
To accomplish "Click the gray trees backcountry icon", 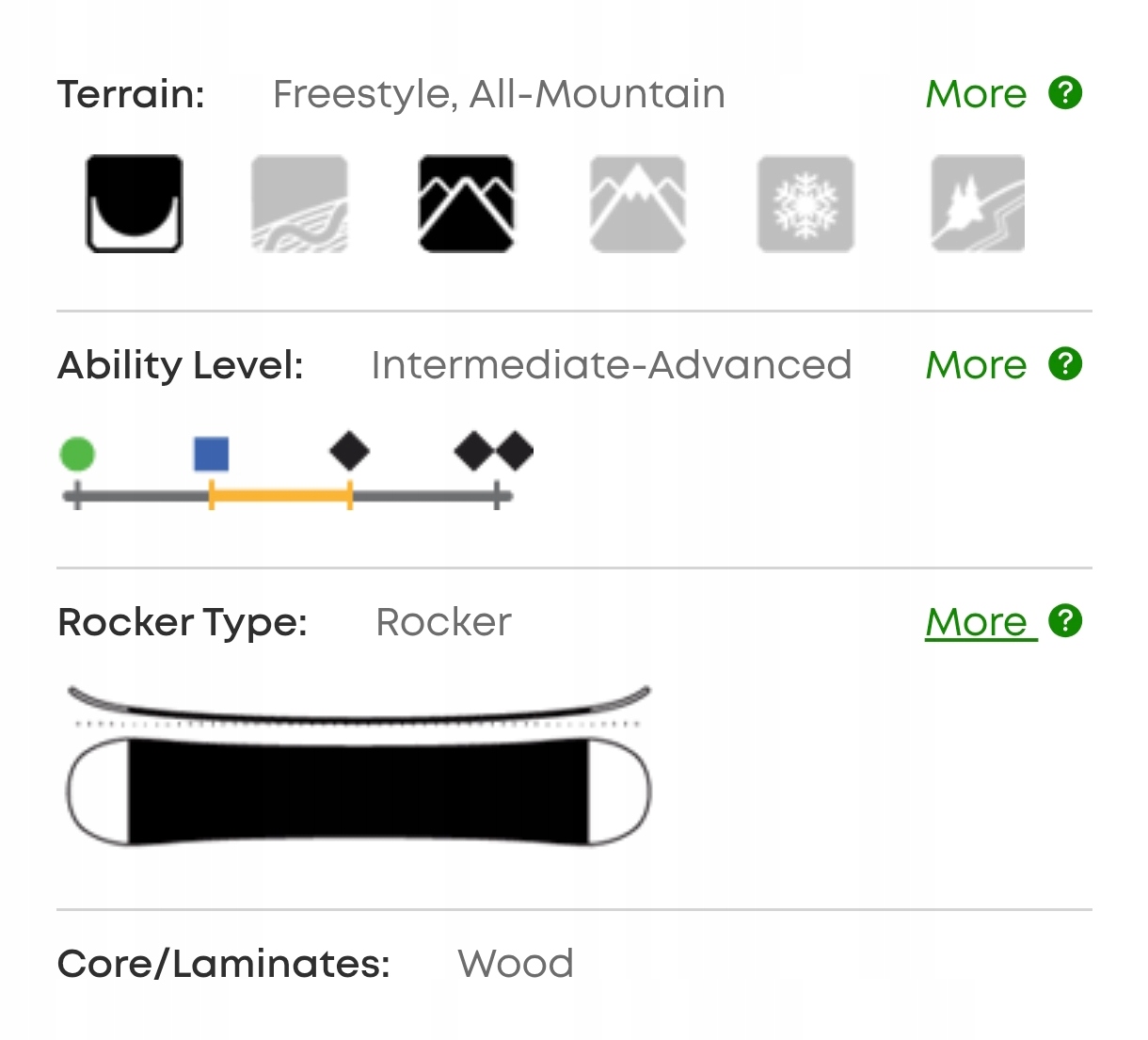I will [x=978, y=204].
